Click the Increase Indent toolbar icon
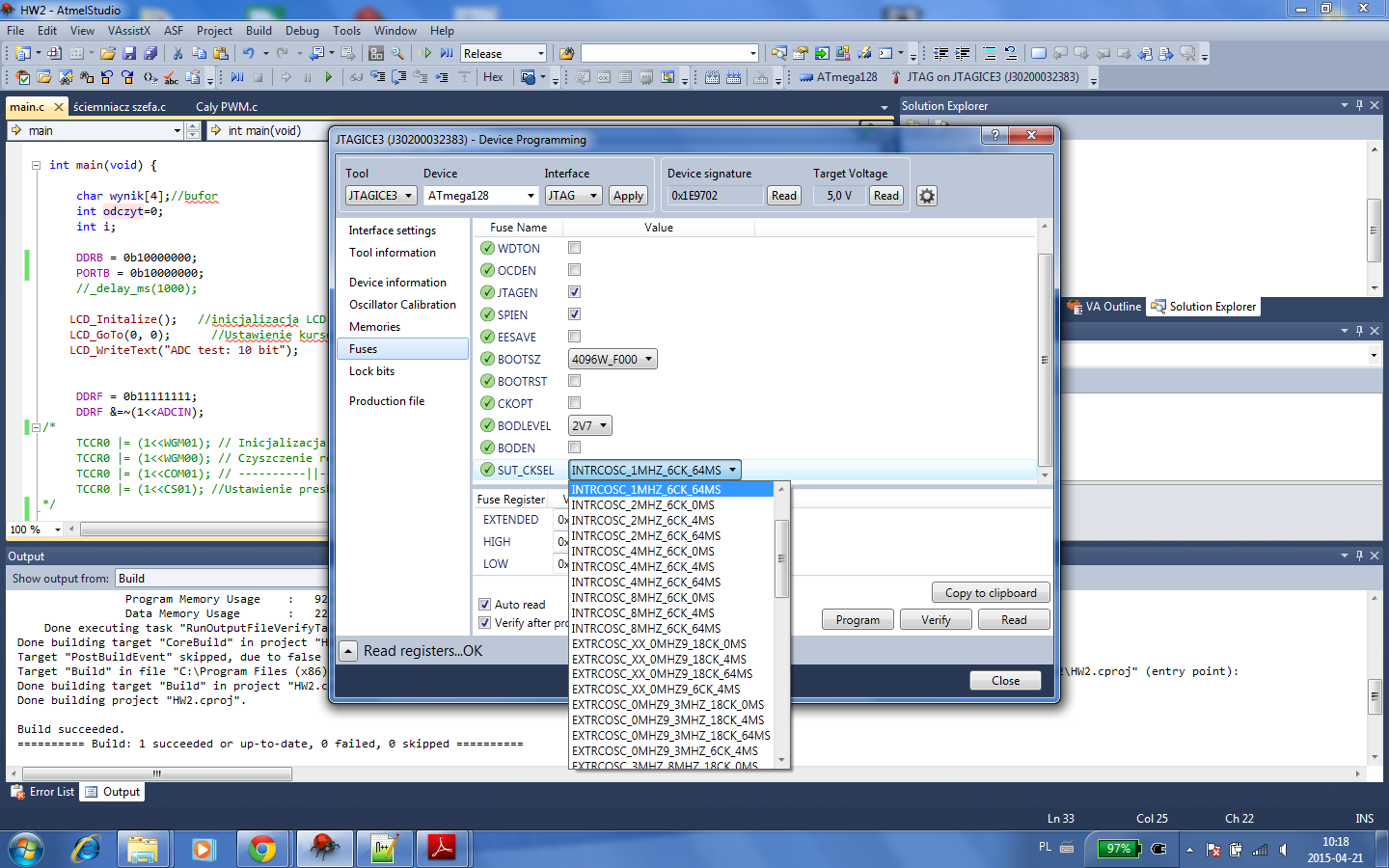Viewport: 1389px width, 868px height. point(963,53)
